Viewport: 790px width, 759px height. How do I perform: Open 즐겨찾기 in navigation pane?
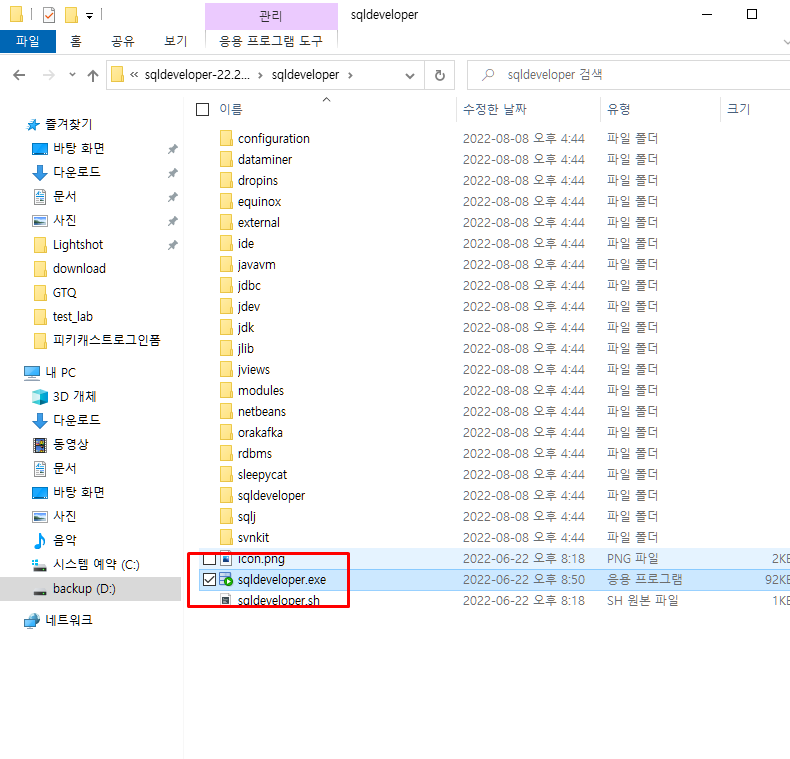tap(69, 124)
